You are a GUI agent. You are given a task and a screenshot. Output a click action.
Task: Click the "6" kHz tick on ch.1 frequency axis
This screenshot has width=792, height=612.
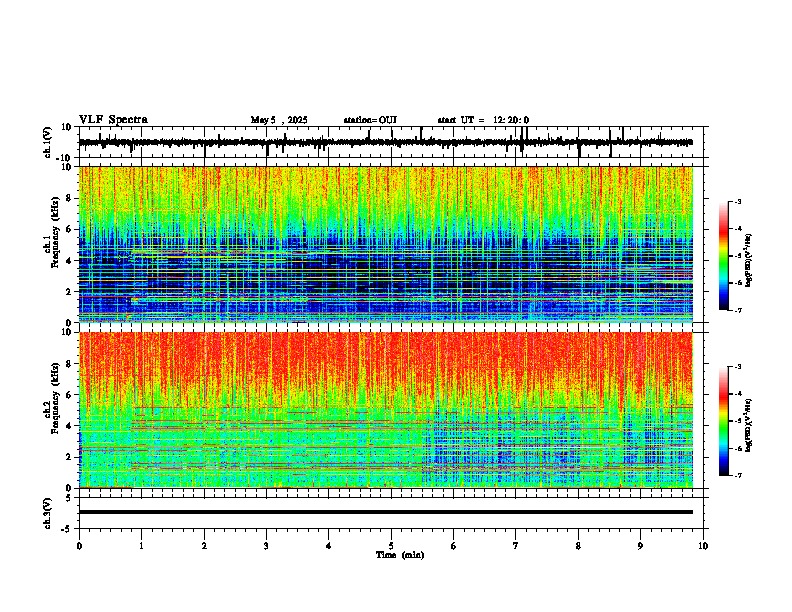tap(69, 229)
